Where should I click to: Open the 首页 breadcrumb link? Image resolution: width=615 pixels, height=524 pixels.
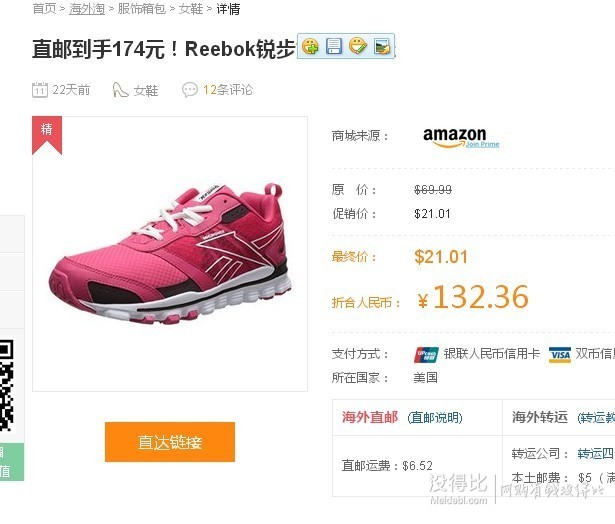(x=44, y=9)
